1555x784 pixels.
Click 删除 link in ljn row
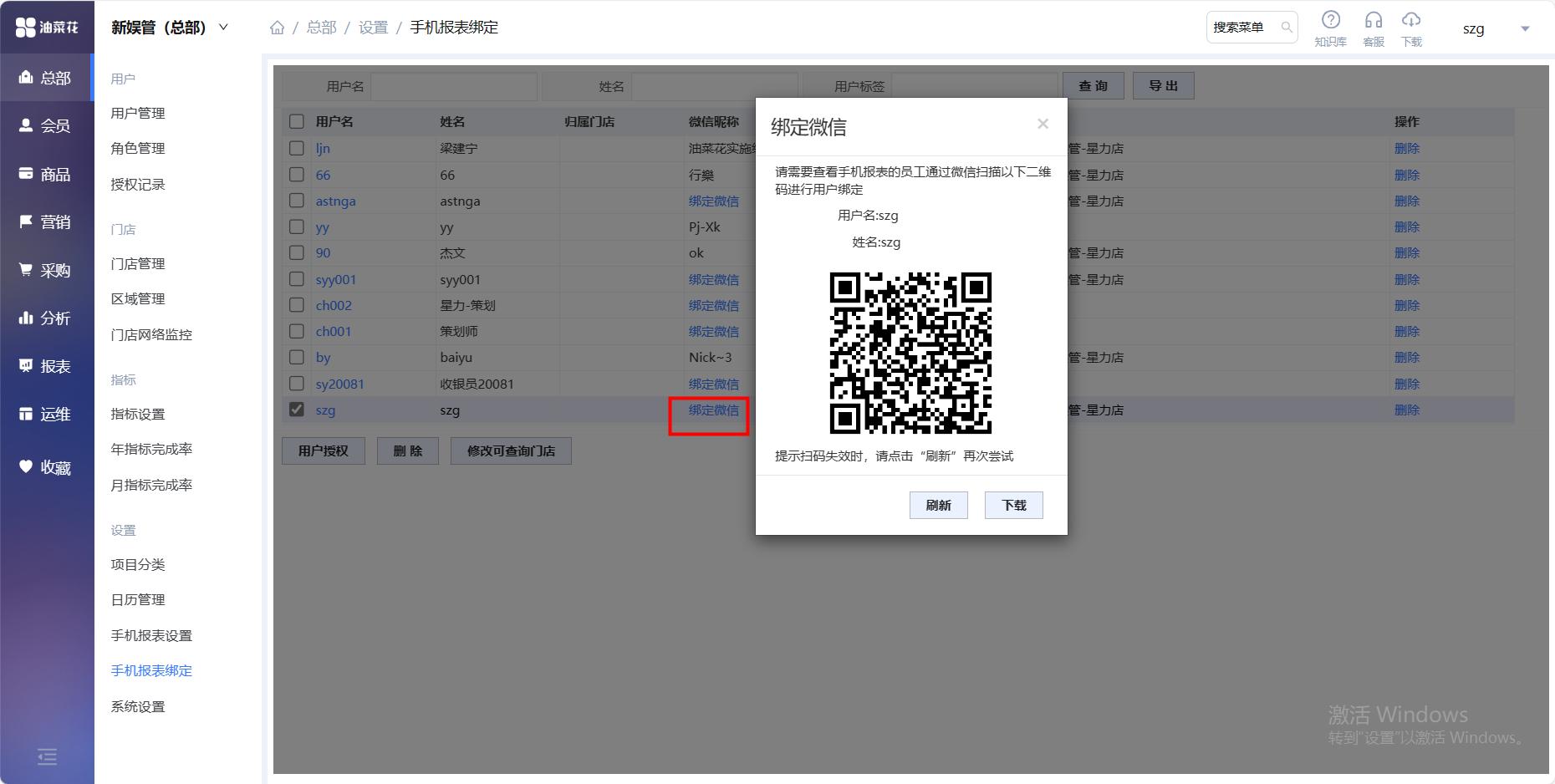click(1407, 148)
